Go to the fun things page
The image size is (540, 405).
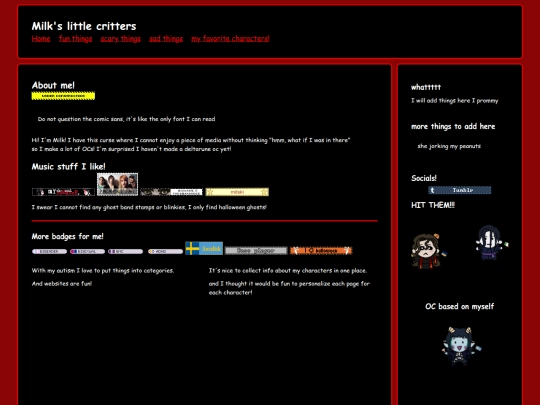(x=75, y=39)
